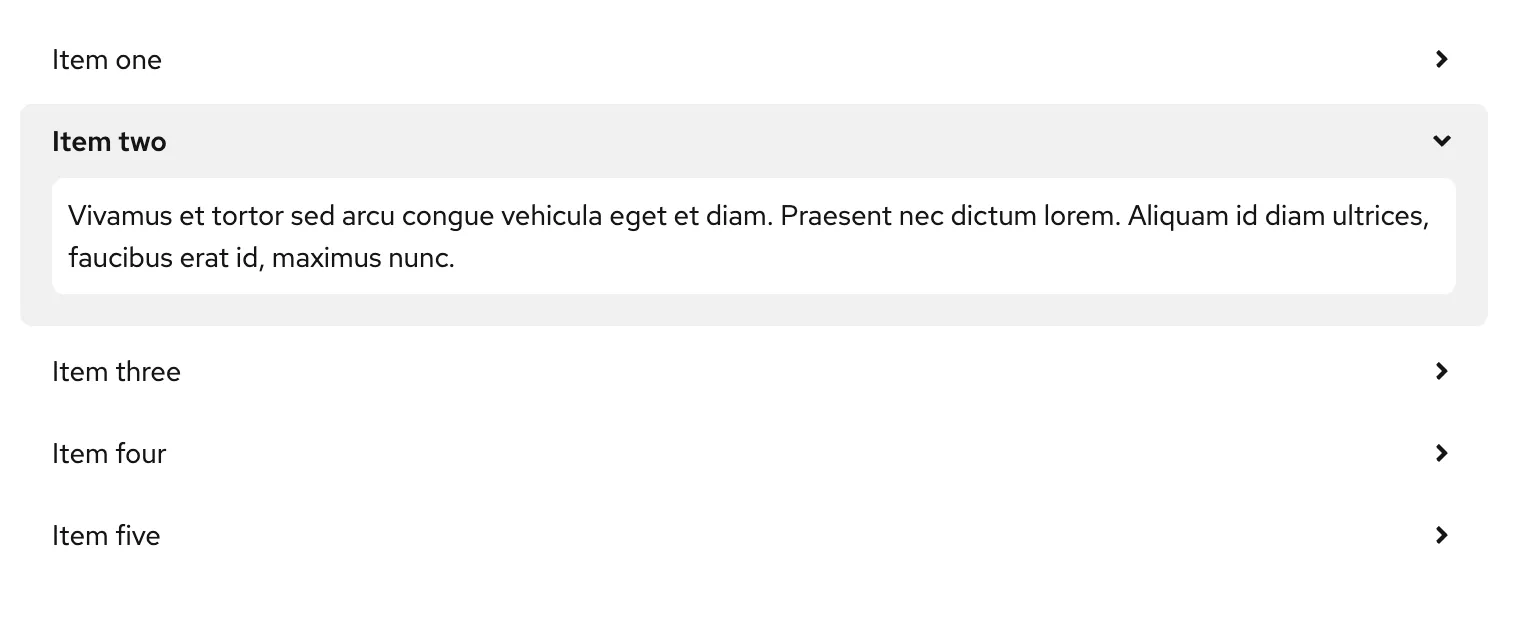Click the "Item one" accordion label

107,60
